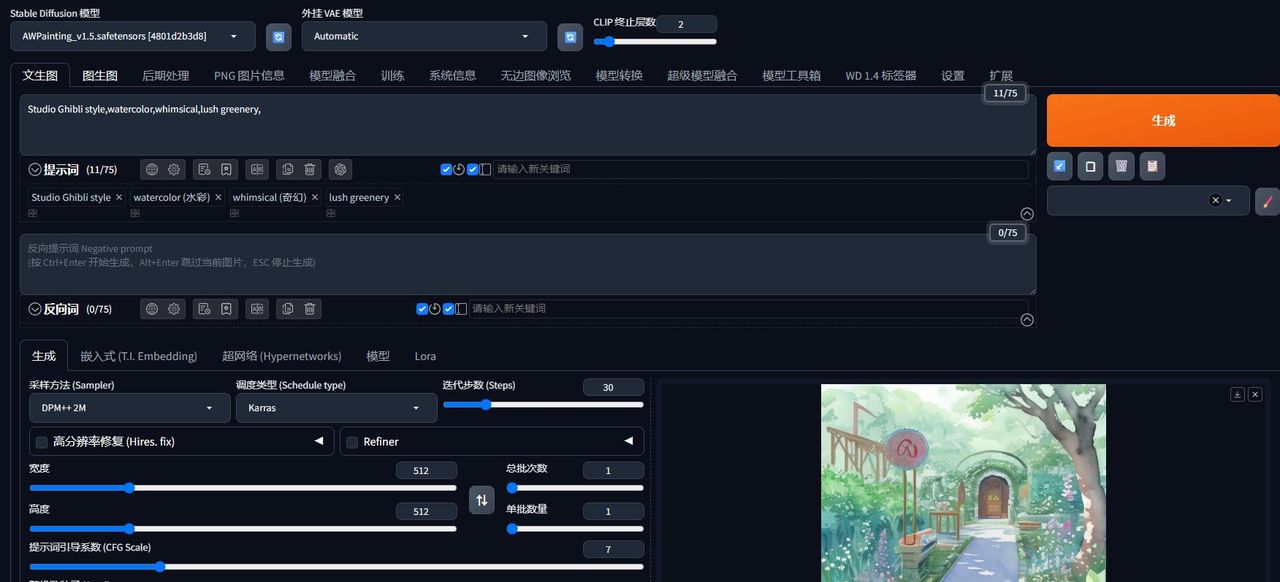Open the Lora tab
This screenshot has height=582, width=1280.
pyautogui.click(x=424, y=356)
